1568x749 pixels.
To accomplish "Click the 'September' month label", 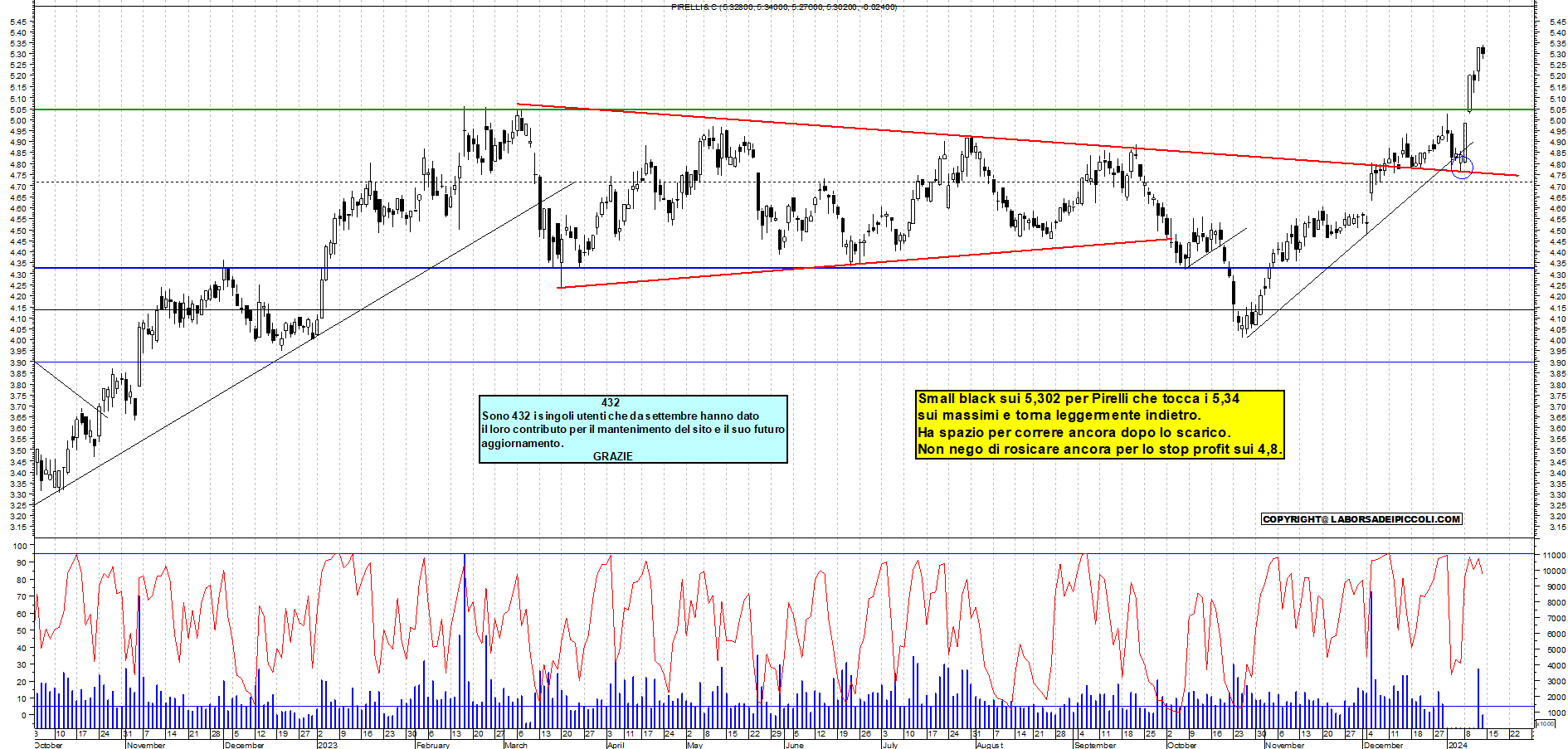I will (1095, 745).
